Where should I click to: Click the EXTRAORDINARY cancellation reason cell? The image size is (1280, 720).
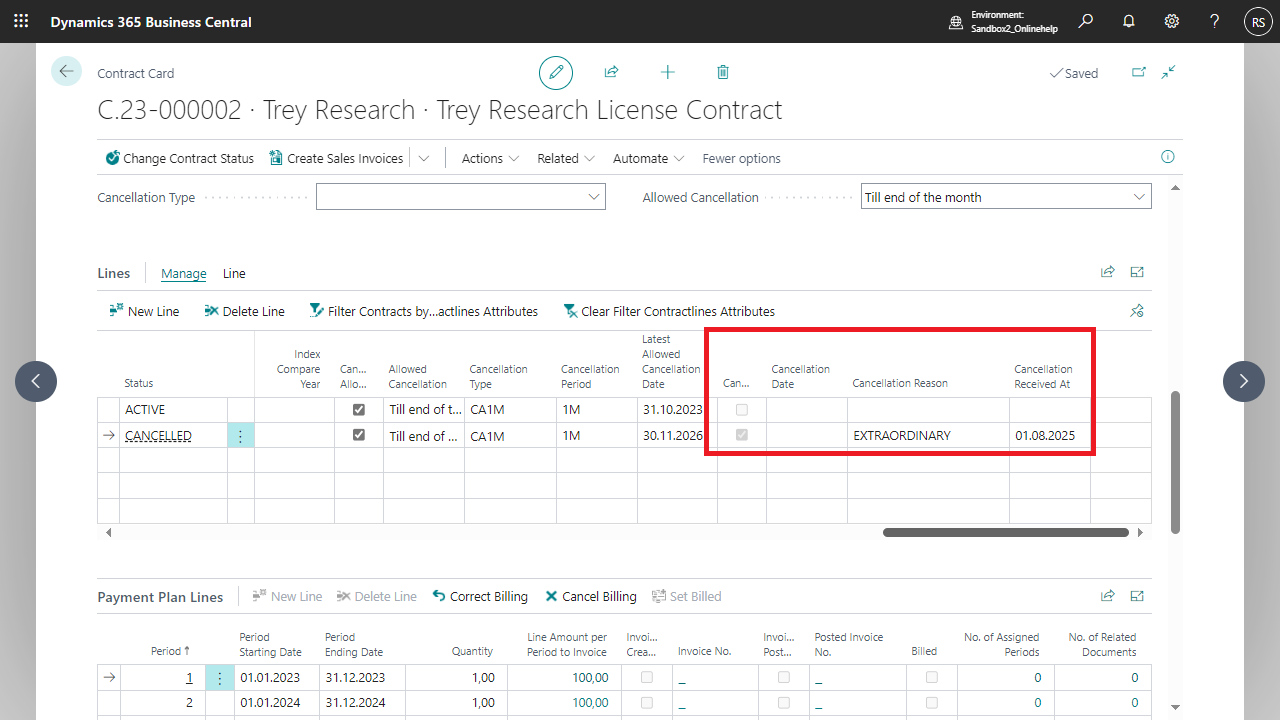[x=928, y=436]
